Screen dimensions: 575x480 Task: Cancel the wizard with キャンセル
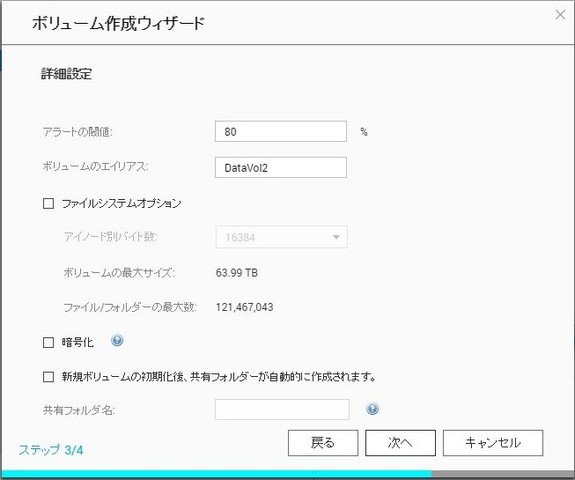493,443
